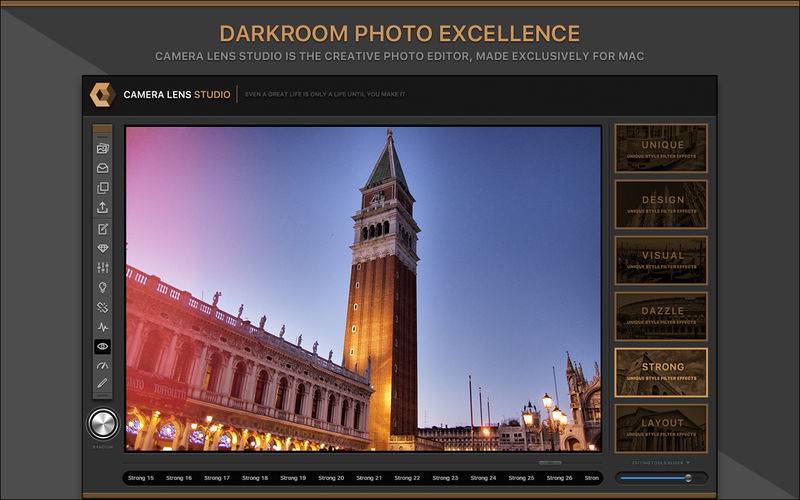Click the light bulb icon
The height and width of the screenshot is (500, 800).
103,287
